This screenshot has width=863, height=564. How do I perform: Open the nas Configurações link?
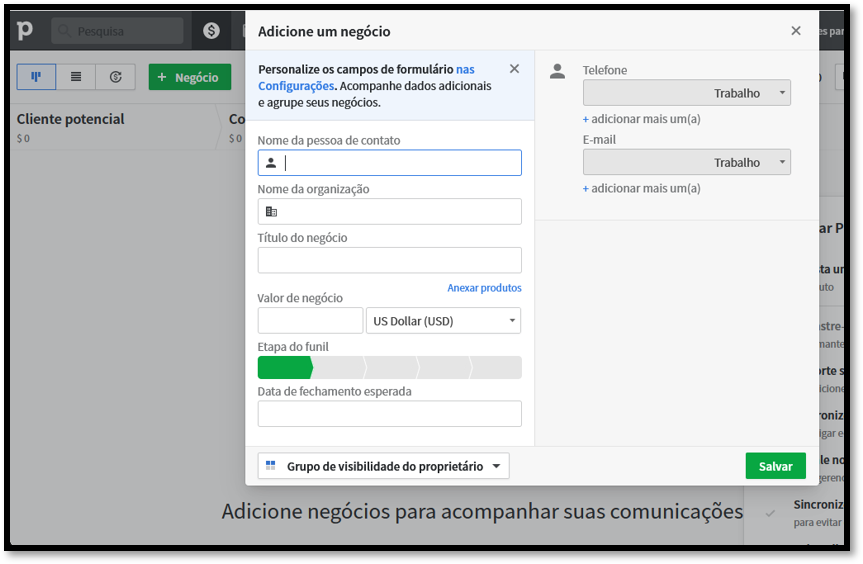pyautogui.click(x=367, y=78)
